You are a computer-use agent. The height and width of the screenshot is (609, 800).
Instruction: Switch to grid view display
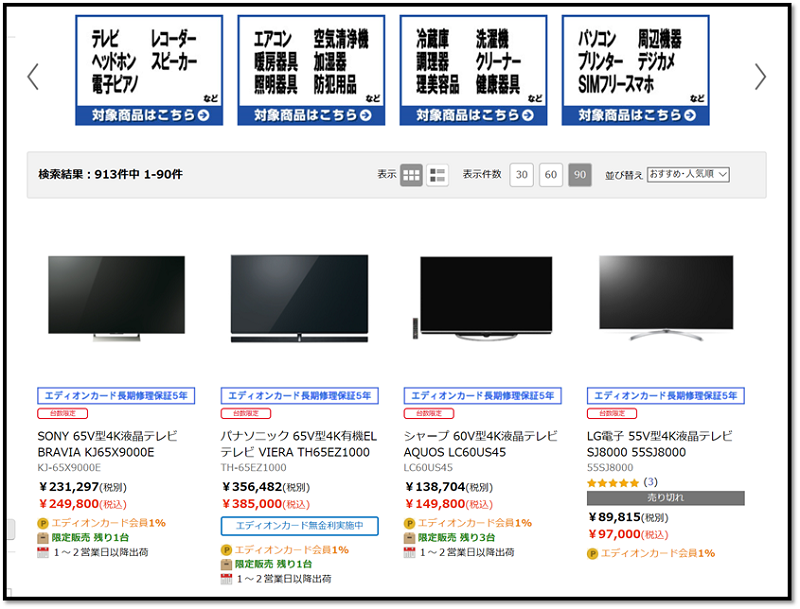(x=411, y=175)
